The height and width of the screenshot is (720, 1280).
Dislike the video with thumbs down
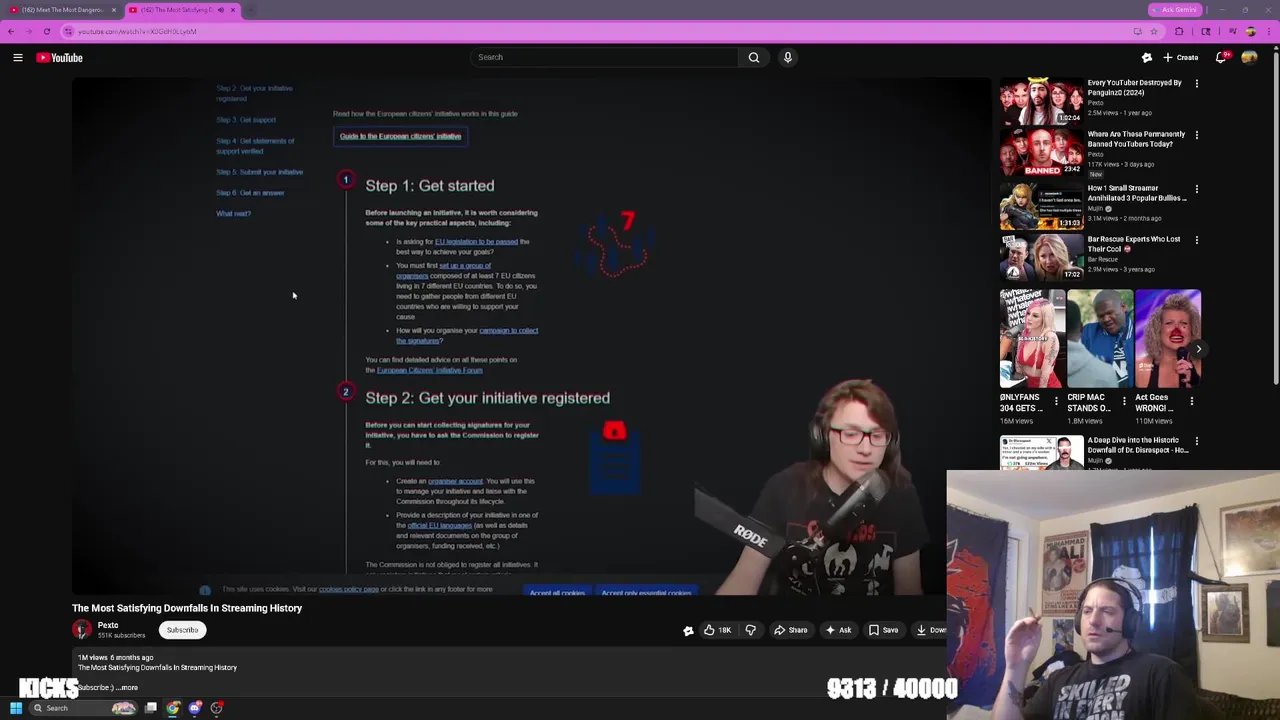tap(751, 630)
